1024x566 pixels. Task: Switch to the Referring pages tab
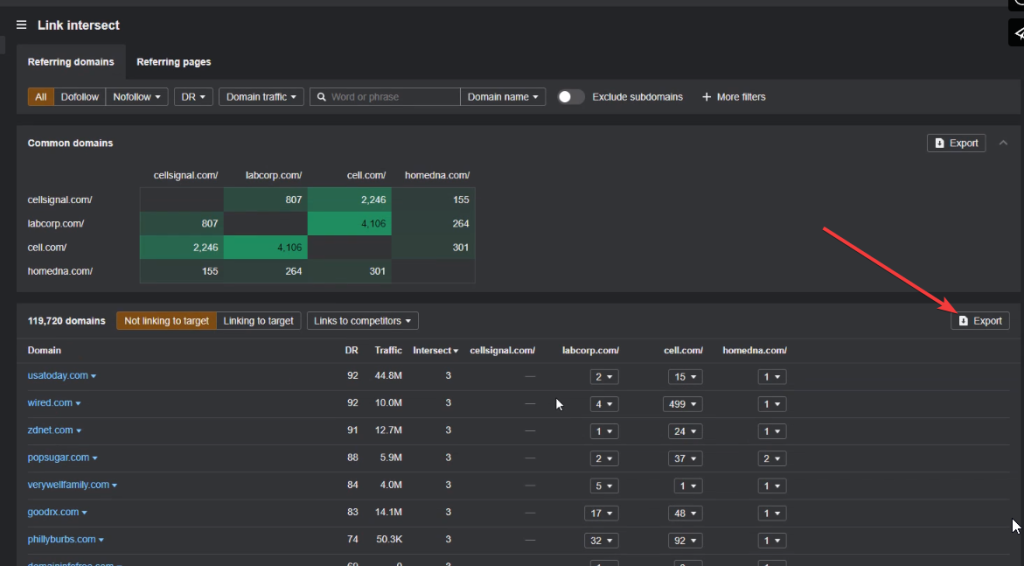(174, 62)
